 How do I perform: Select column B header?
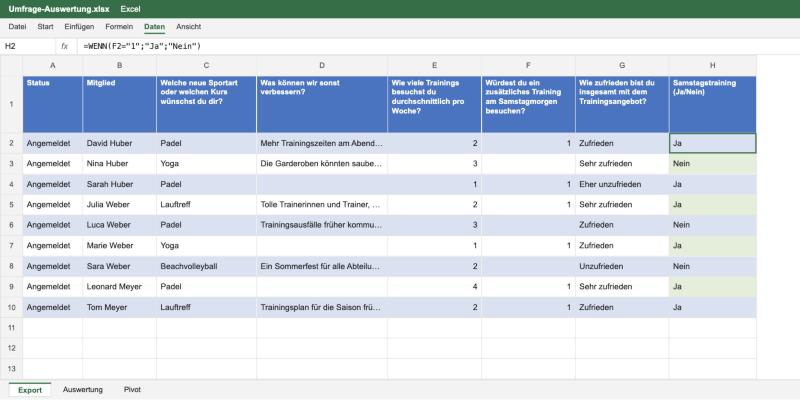(x=119, y=65)
